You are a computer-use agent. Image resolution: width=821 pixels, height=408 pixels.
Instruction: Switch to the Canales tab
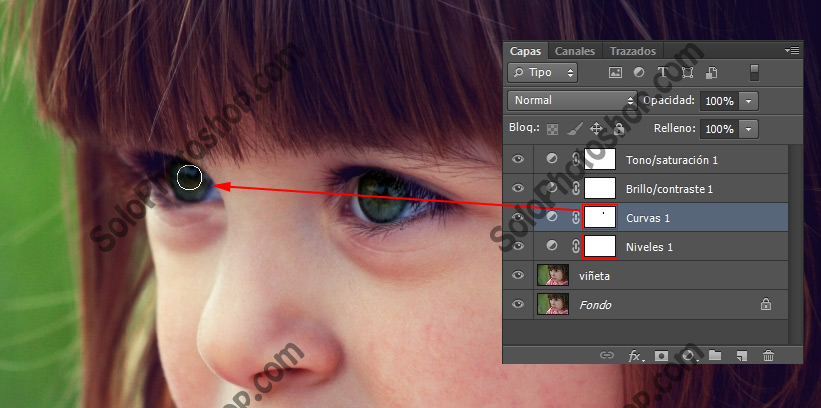pyautogui.click(x=575, y=51)
